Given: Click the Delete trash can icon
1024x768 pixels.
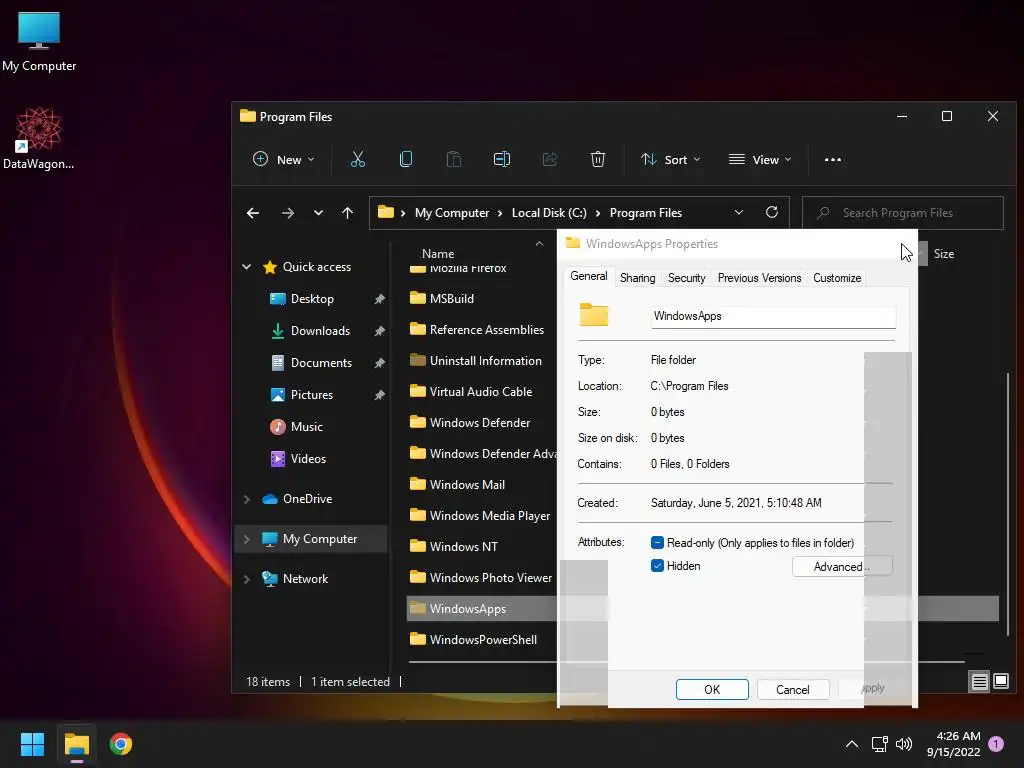Looking at the screenshot, I should tap(598, 159).
